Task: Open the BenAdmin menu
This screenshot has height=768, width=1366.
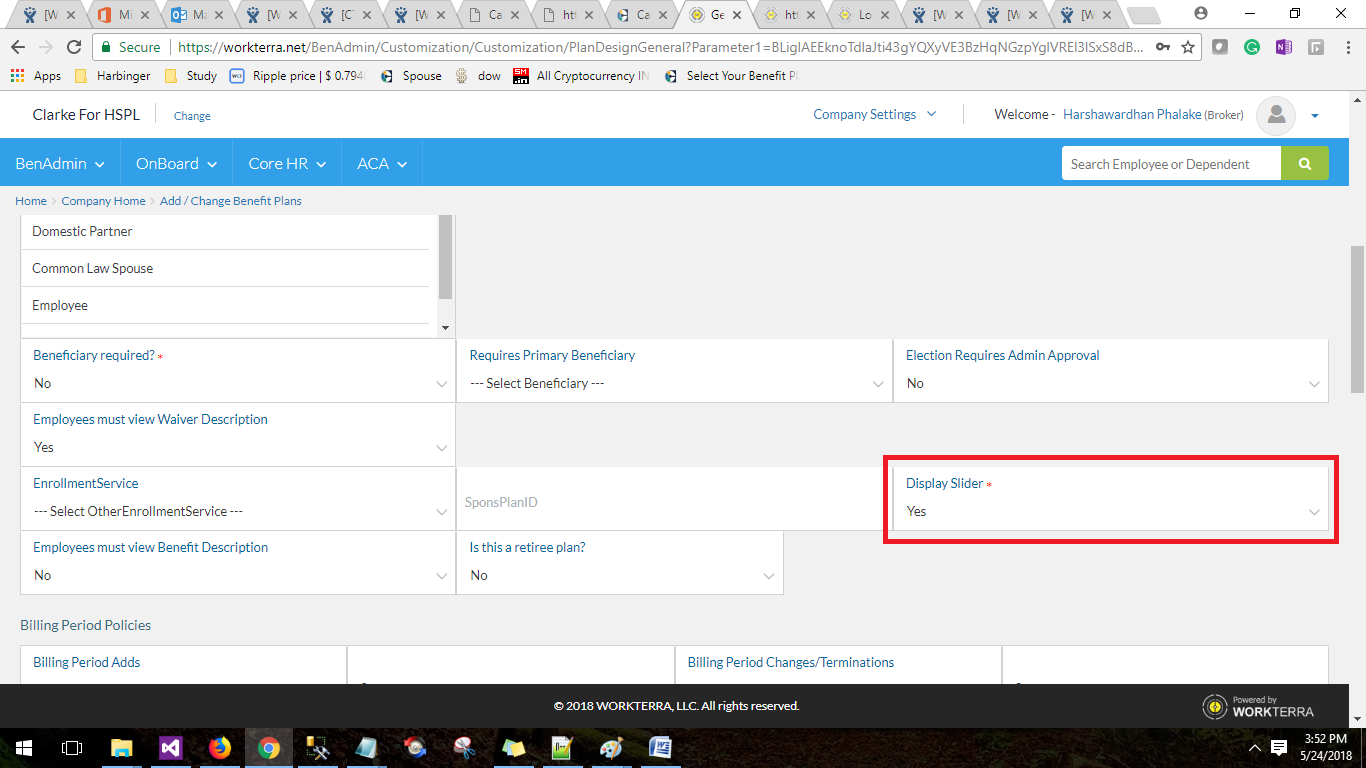Action: click(60, 163)
